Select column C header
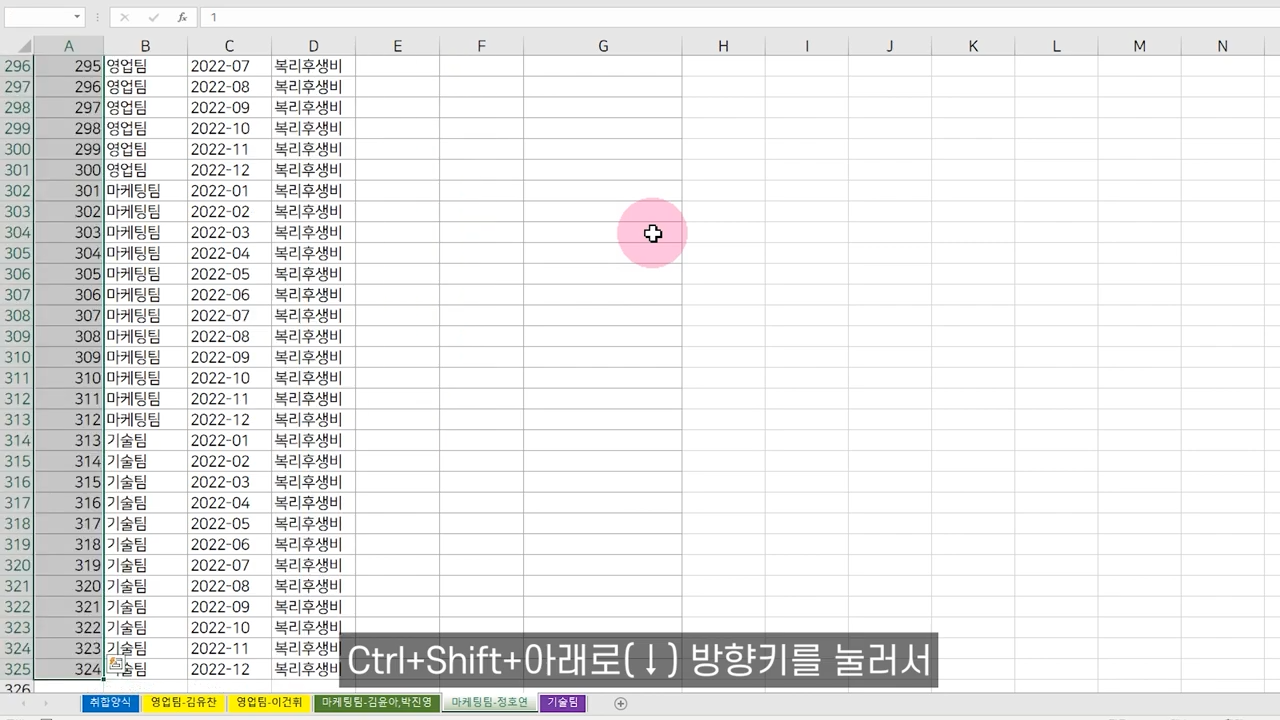Screen dimensions: 1280x720 coord(229,46)
